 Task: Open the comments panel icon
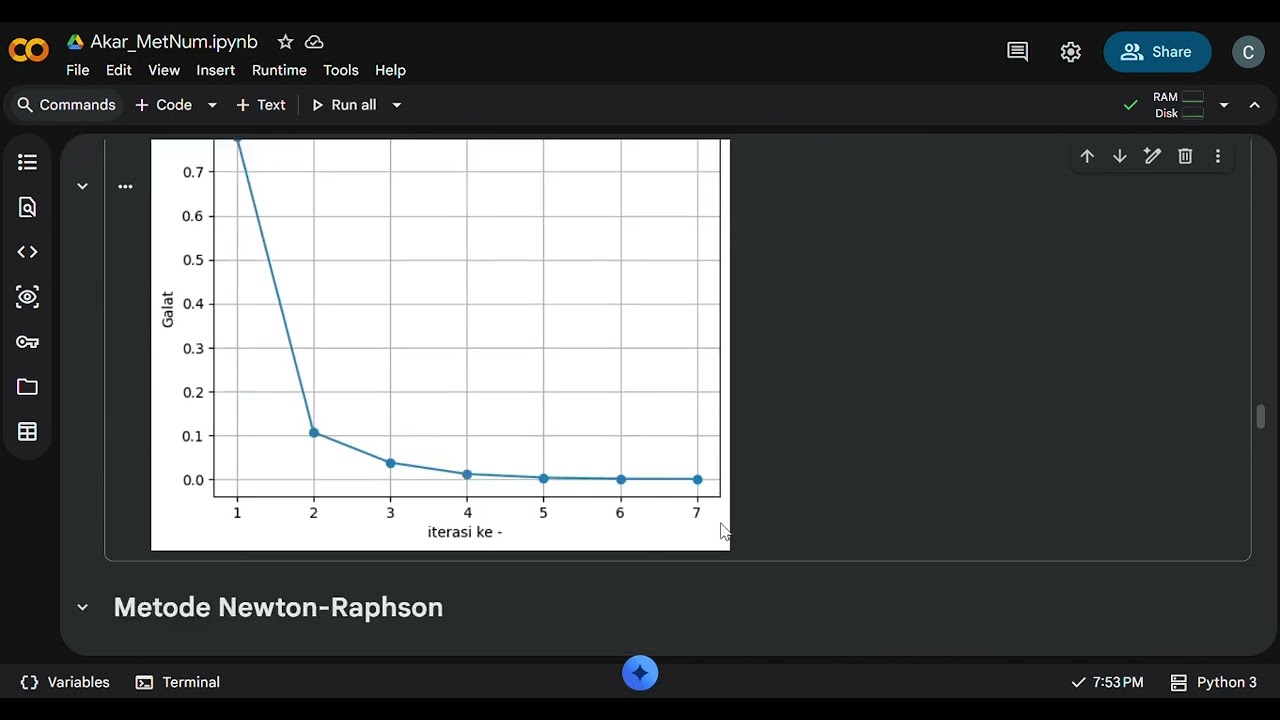click(x=1017, y=52)
